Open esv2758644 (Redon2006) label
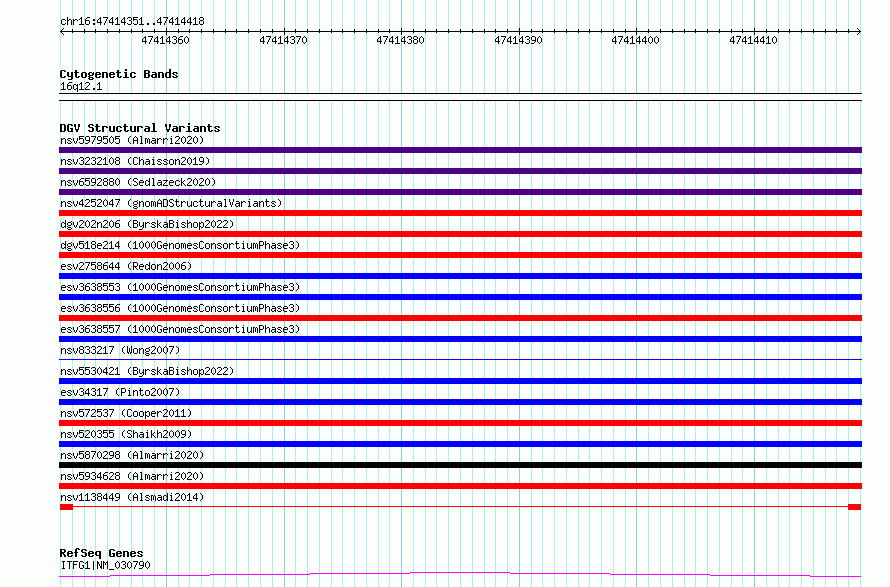The height and width of the screenshot is (587, 890). (126, 266)
